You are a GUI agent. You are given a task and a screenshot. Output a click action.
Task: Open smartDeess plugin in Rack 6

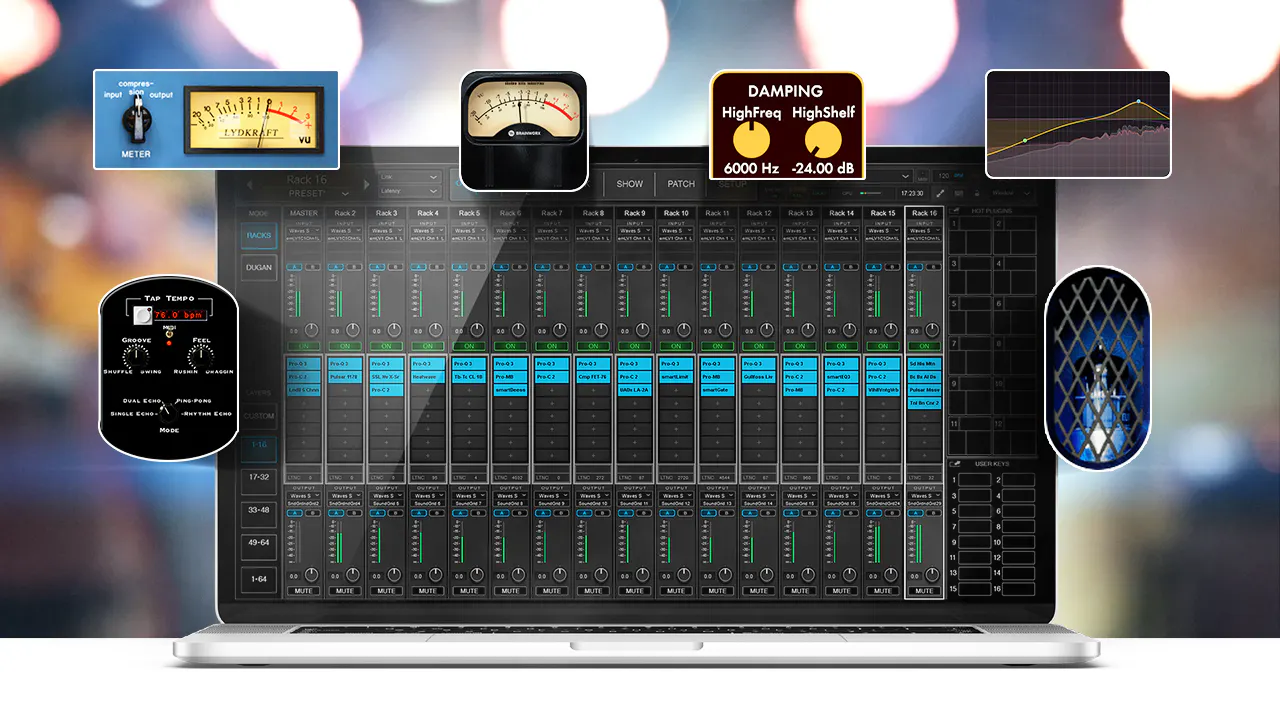pos(510,389)
